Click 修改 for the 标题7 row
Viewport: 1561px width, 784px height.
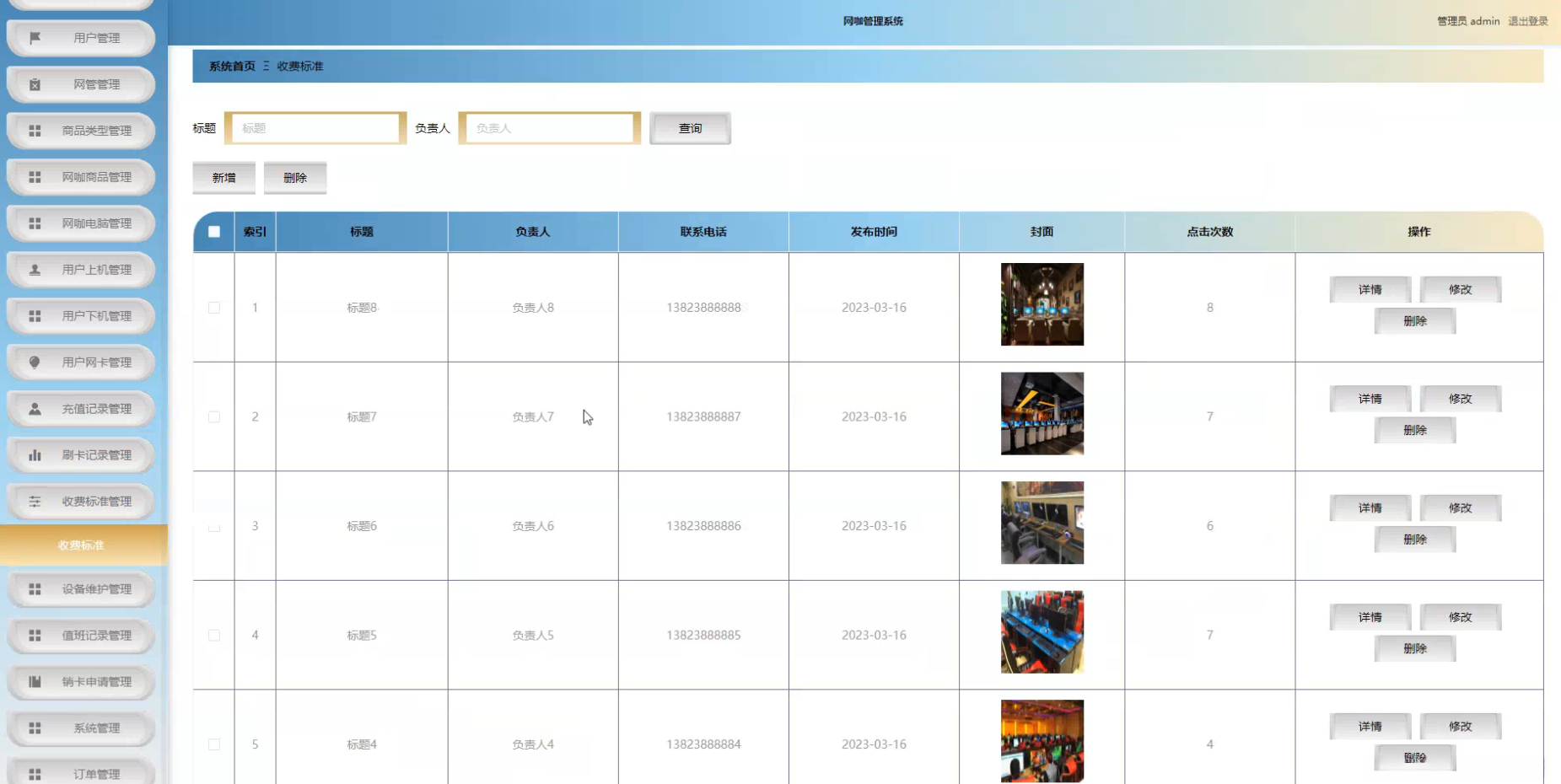(1461, 399)
